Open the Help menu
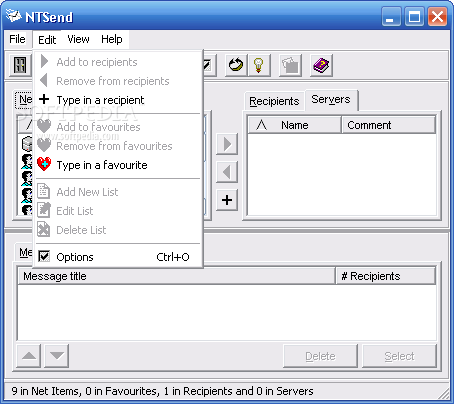This screenshot has width=454, height=404. (112, 39)
